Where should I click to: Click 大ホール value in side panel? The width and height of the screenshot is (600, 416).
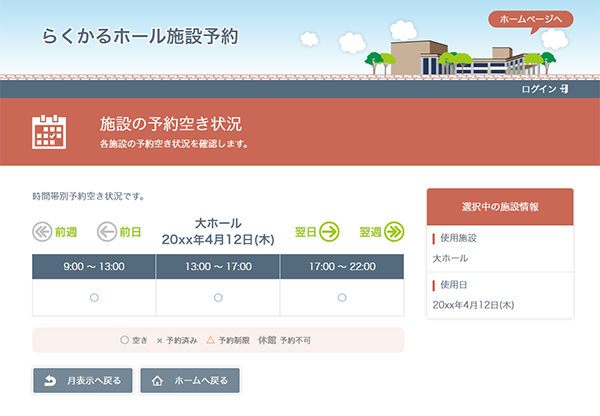450,258
